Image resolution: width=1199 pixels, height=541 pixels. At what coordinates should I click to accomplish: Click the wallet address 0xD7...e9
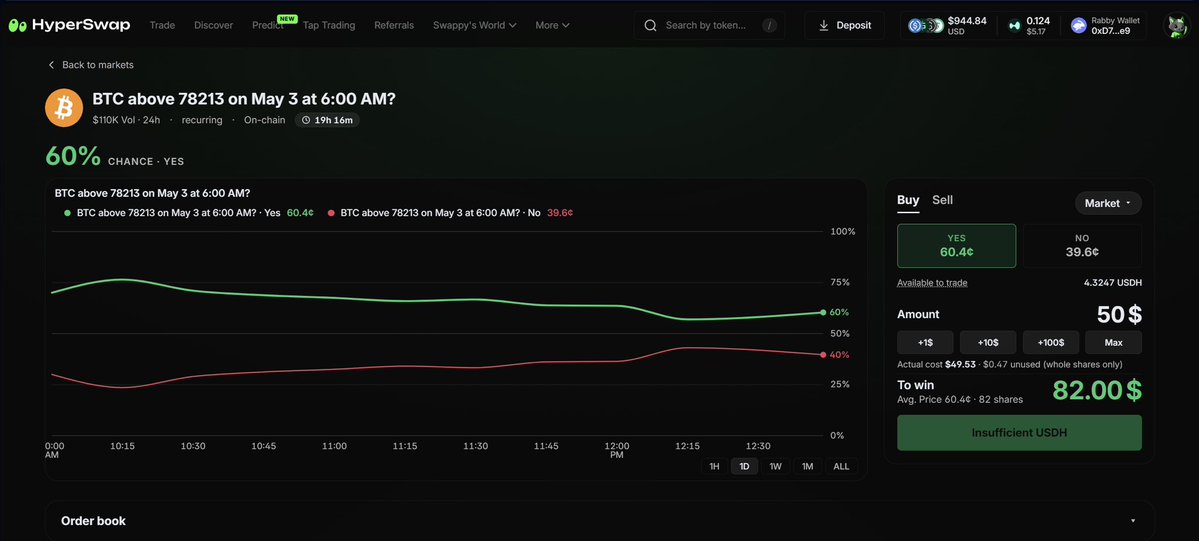pos(1110,31)
